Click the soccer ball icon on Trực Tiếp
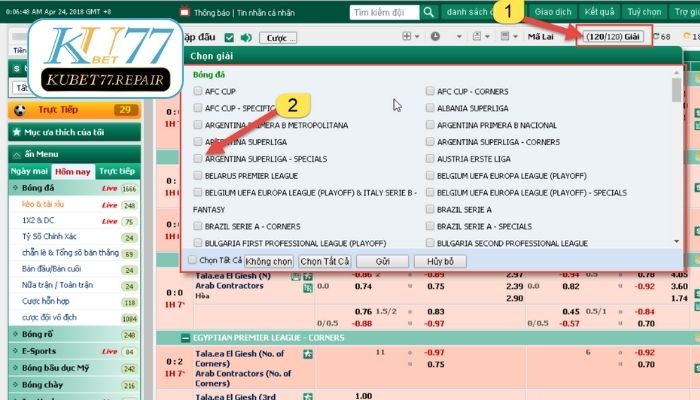The image size is (700, 400). point(20,110)
